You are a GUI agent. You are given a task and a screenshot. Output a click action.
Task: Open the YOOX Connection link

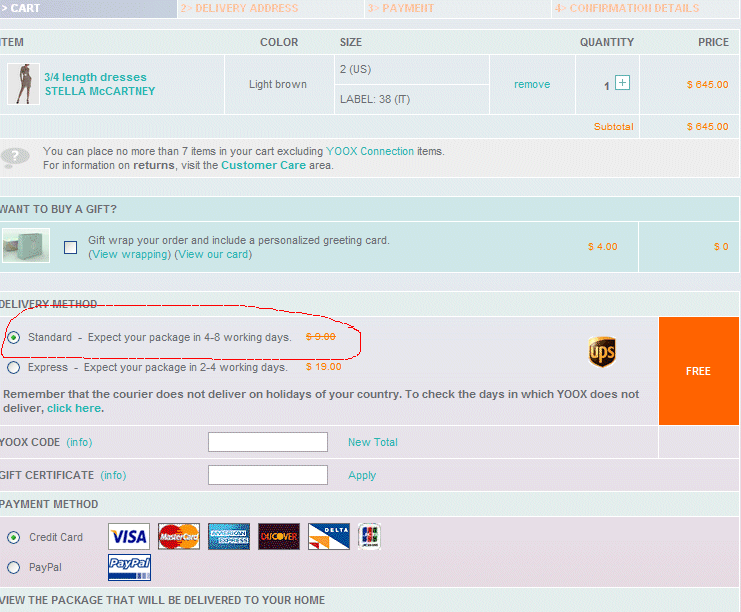370,151
